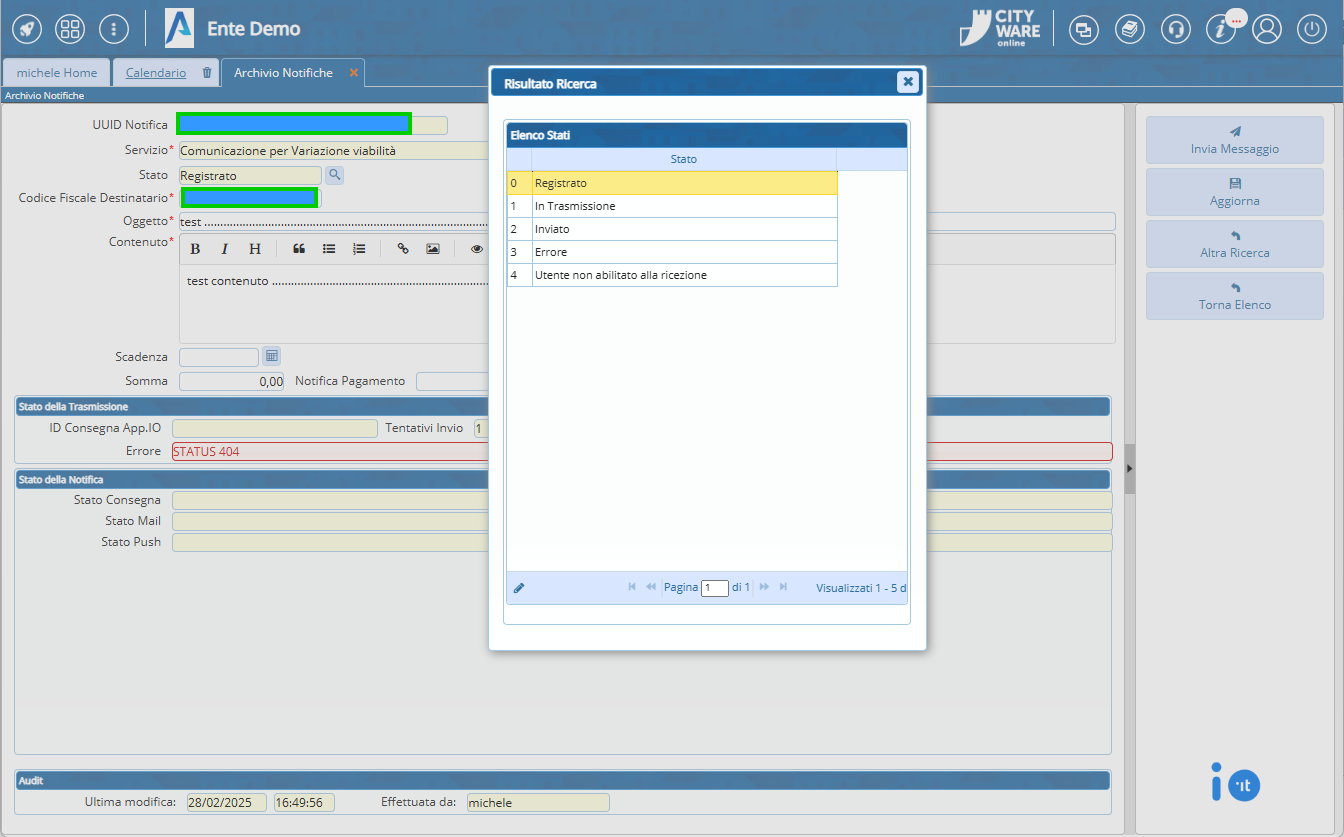This screenshot has width=1344, height=837.
Task: Click the rocket launcher icon in header
Action: click(27, 29)
